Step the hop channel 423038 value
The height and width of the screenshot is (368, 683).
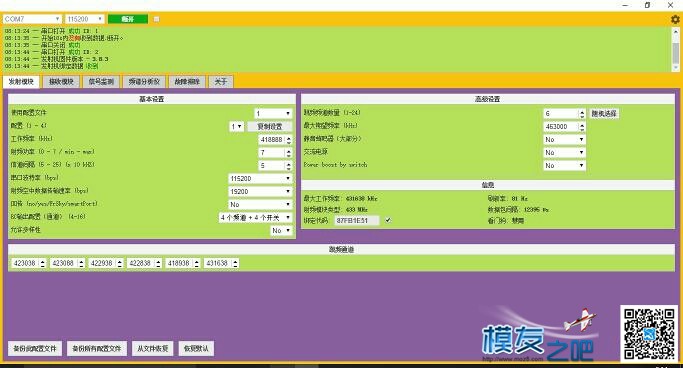pos(42,263)
